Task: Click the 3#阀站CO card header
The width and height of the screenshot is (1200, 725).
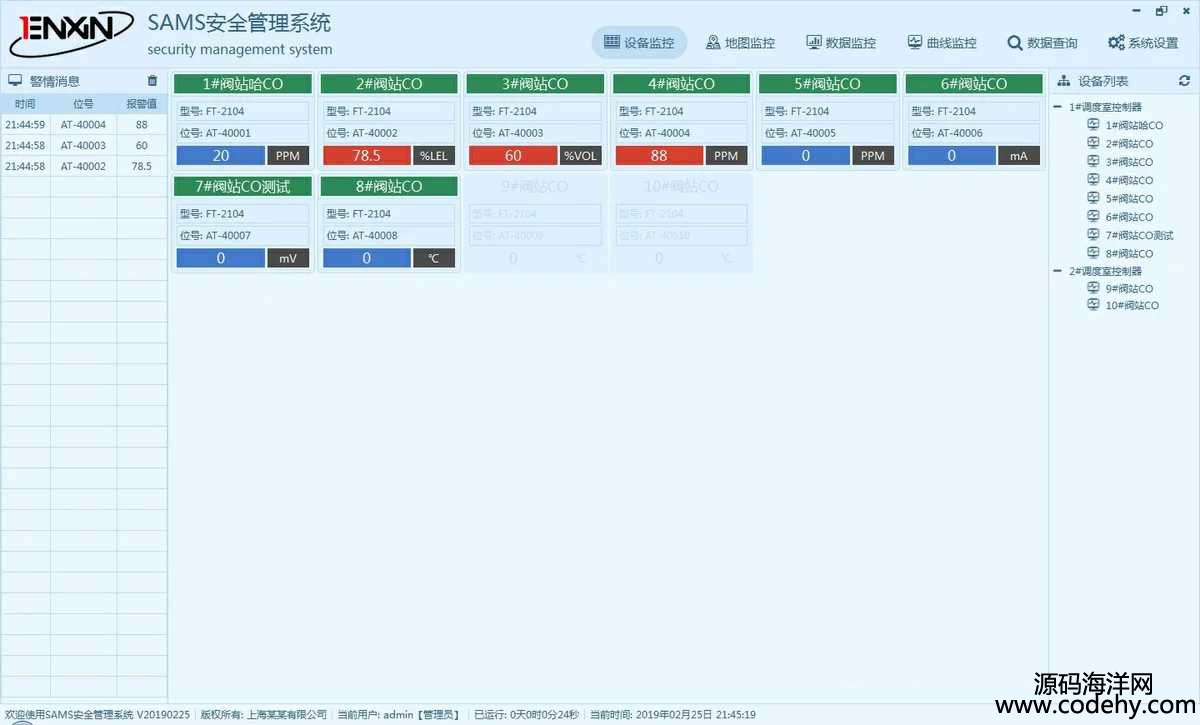Action: (x=535, y=84)
